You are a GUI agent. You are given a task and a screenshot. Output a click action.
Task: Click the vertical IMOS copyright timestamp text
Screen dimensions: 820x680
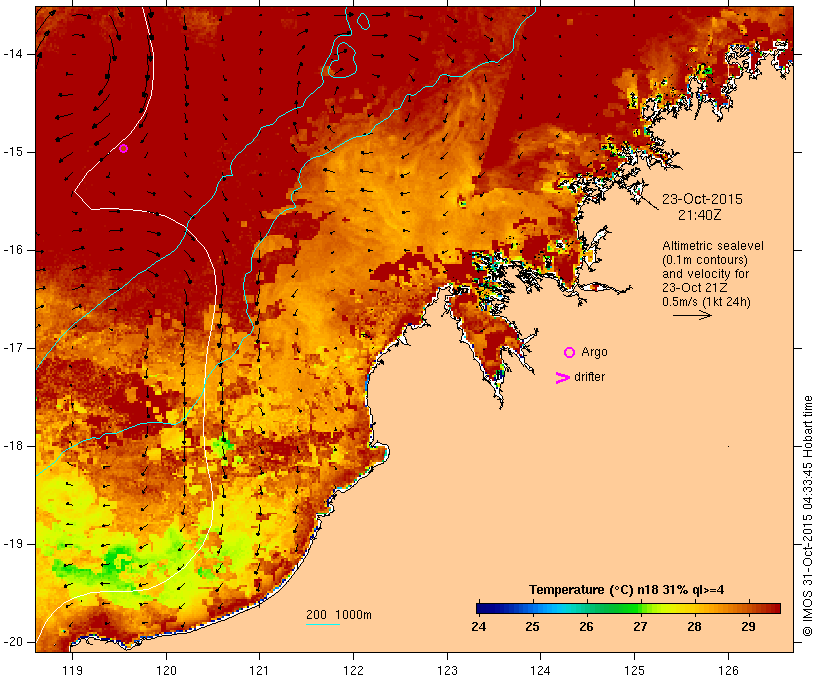[807, 516]
